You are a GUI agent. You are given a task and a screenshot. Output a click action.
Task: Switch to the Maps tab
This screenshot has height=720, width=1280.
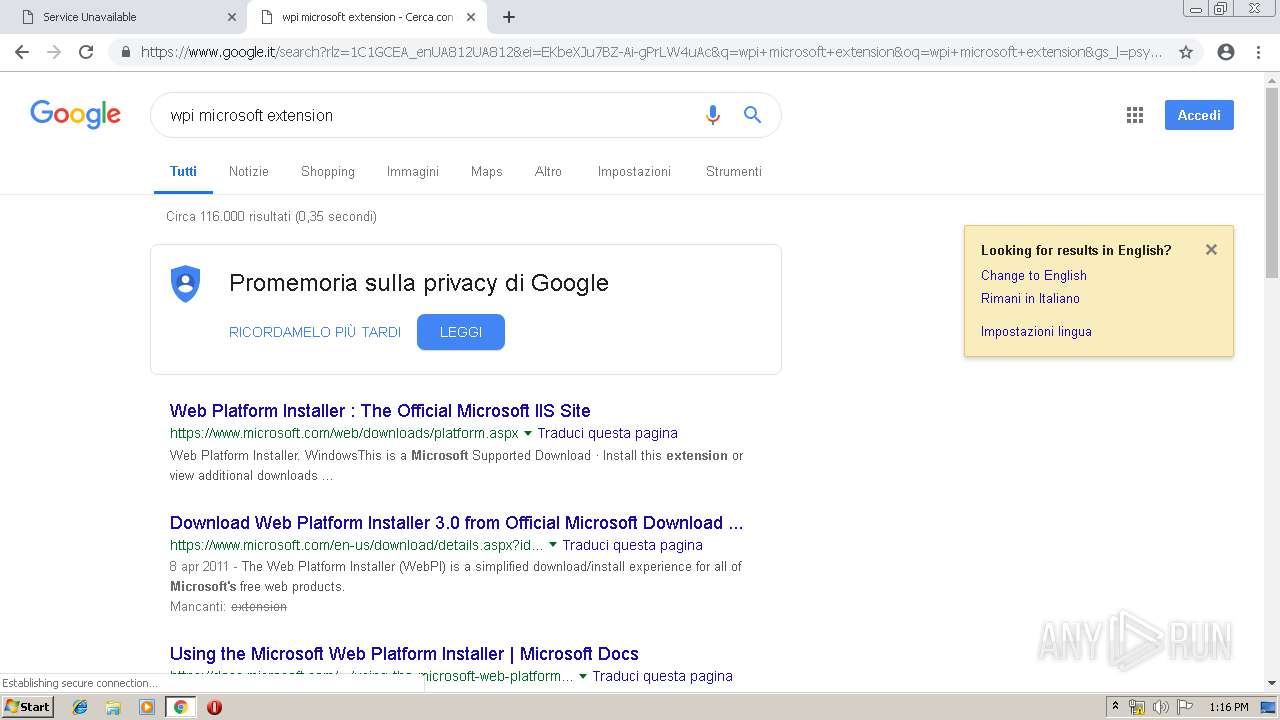[487, 172]
